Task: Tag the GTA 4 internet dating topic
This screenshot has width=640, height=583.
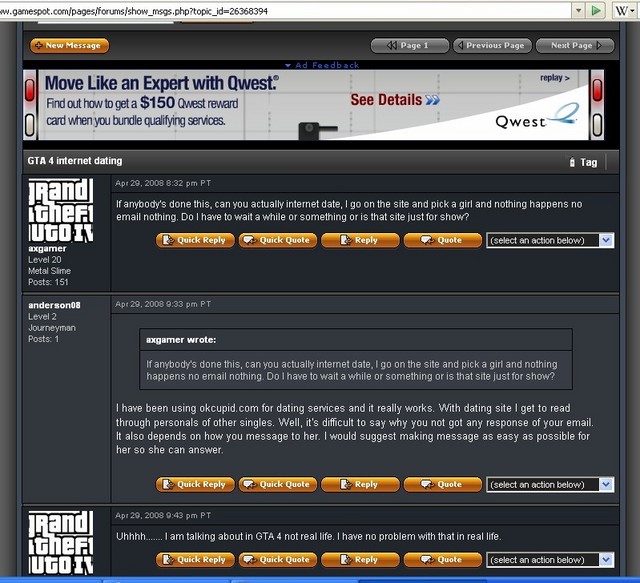Action: coord(583,162)
